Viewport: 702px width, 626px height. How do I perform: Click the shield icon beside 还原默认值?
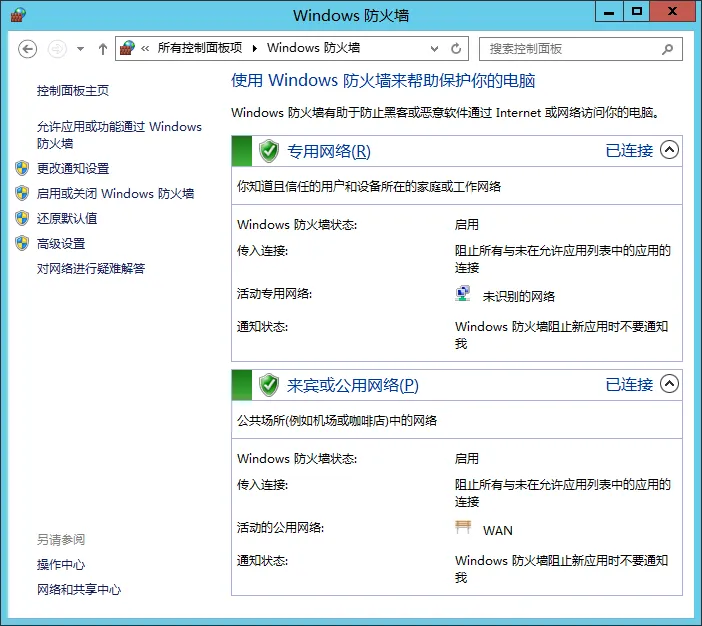pyautogui.click(x=22, y=219)
